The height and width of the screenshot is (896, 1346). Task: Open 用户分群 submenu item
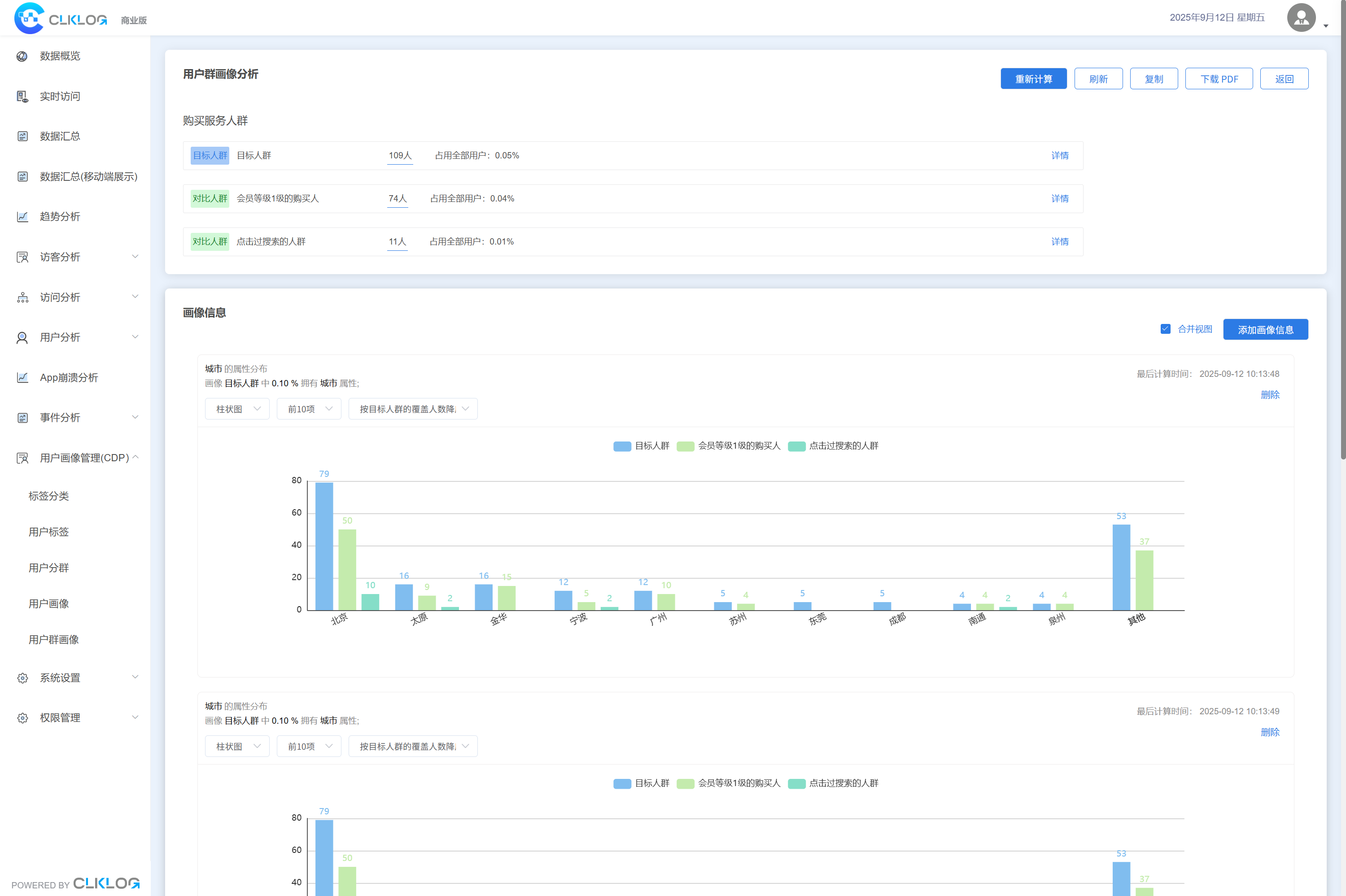48,568
